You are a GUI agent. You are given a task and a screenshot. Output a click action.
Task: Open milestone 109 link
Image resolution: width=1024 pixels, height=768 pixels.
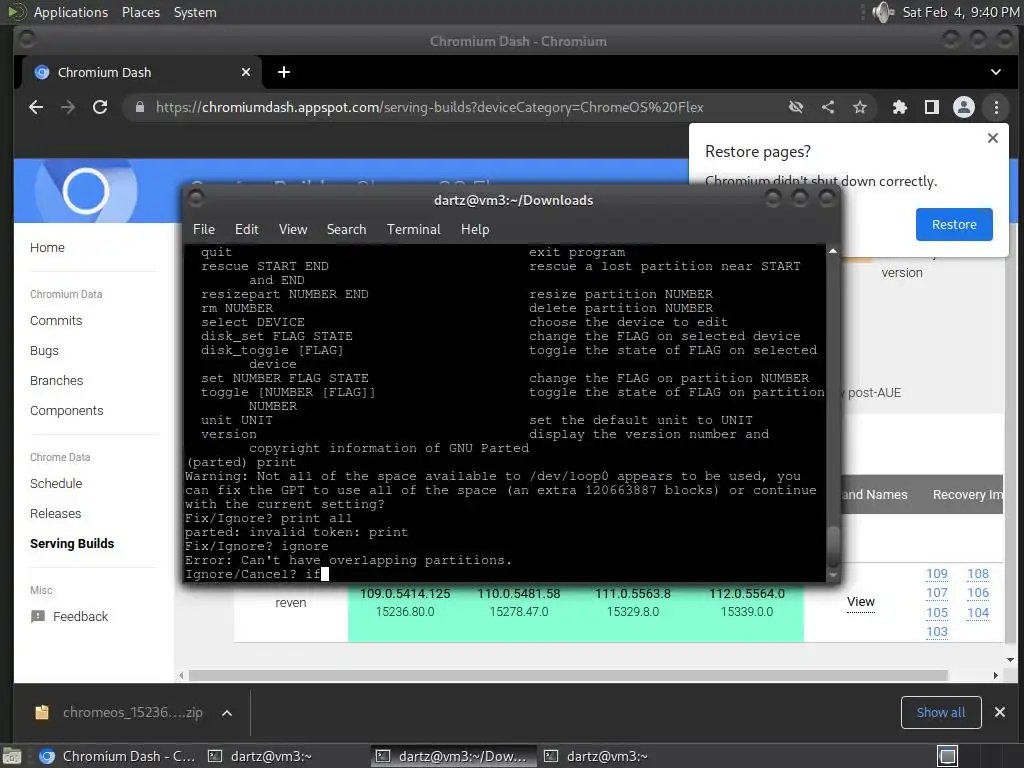936,573
